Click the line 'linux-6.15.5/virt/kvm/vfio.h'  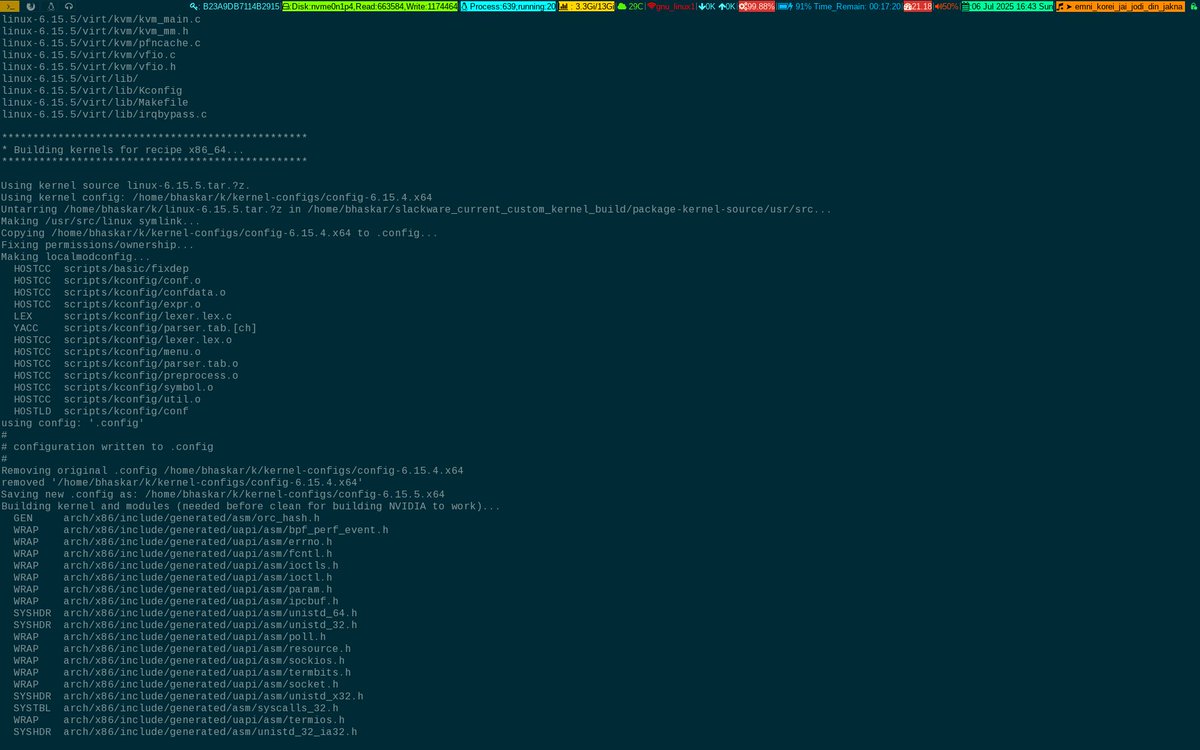[88, 67]
